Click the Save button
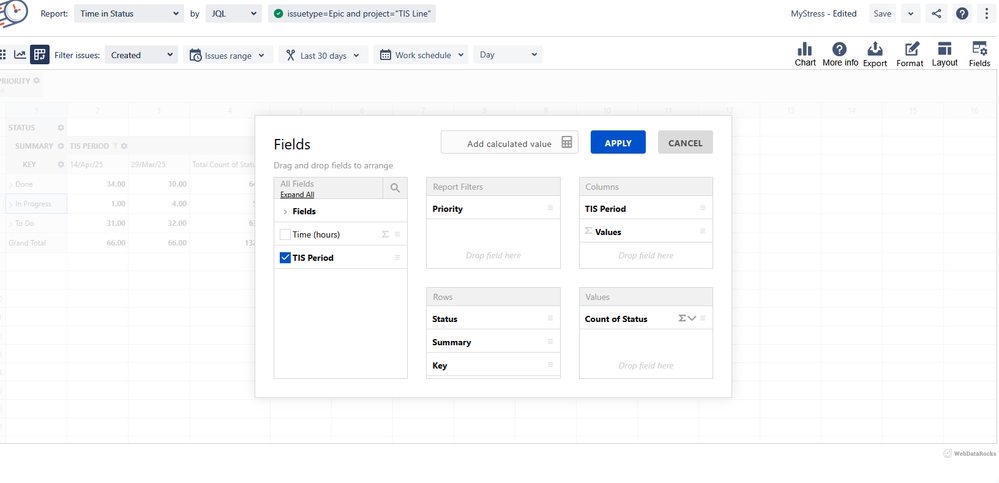The image size is (999, 483). (882, 13)
